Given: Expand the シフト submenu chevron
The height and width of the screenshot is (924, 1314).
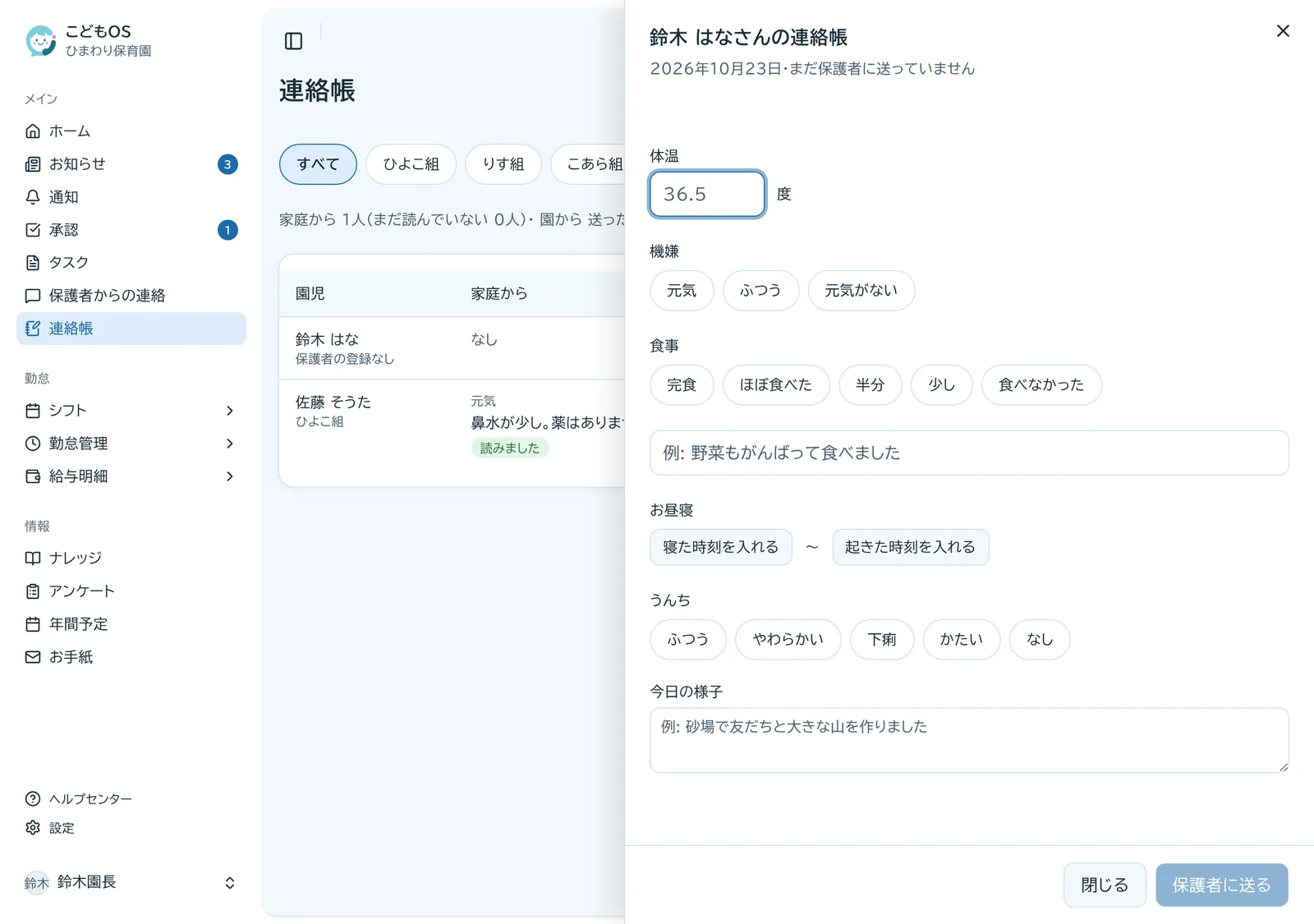Looking at the screenshot, I should [x=230, y=411].
